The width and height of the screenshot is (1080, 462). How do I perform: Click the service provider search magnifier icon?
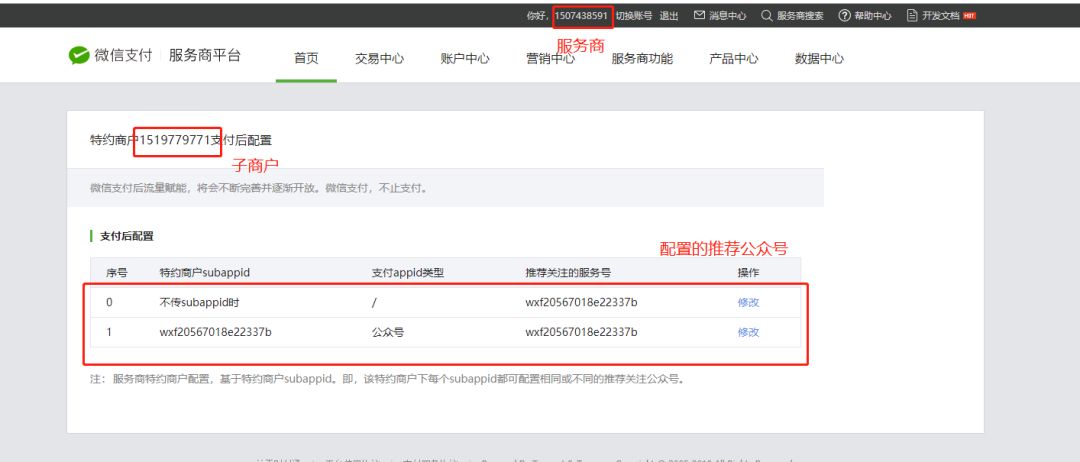point(767,15)
